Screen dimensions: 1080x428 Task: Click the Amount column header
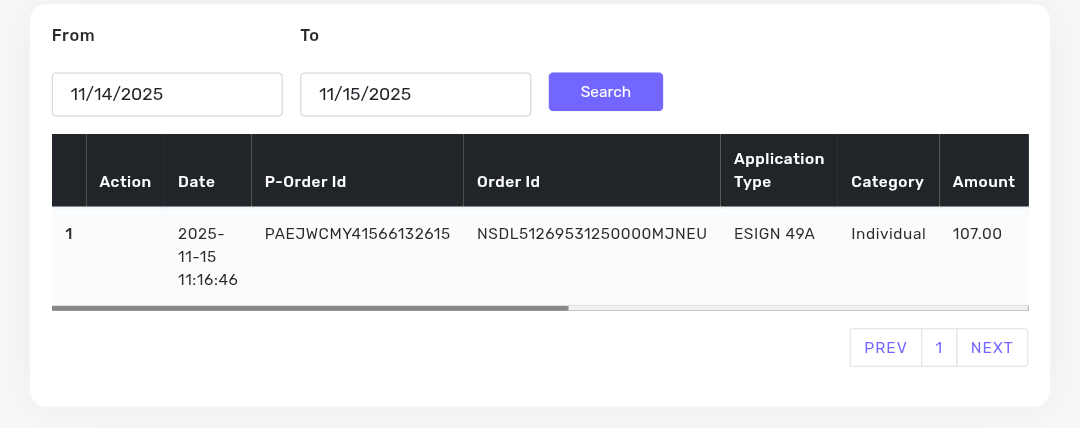coord(983,182)
